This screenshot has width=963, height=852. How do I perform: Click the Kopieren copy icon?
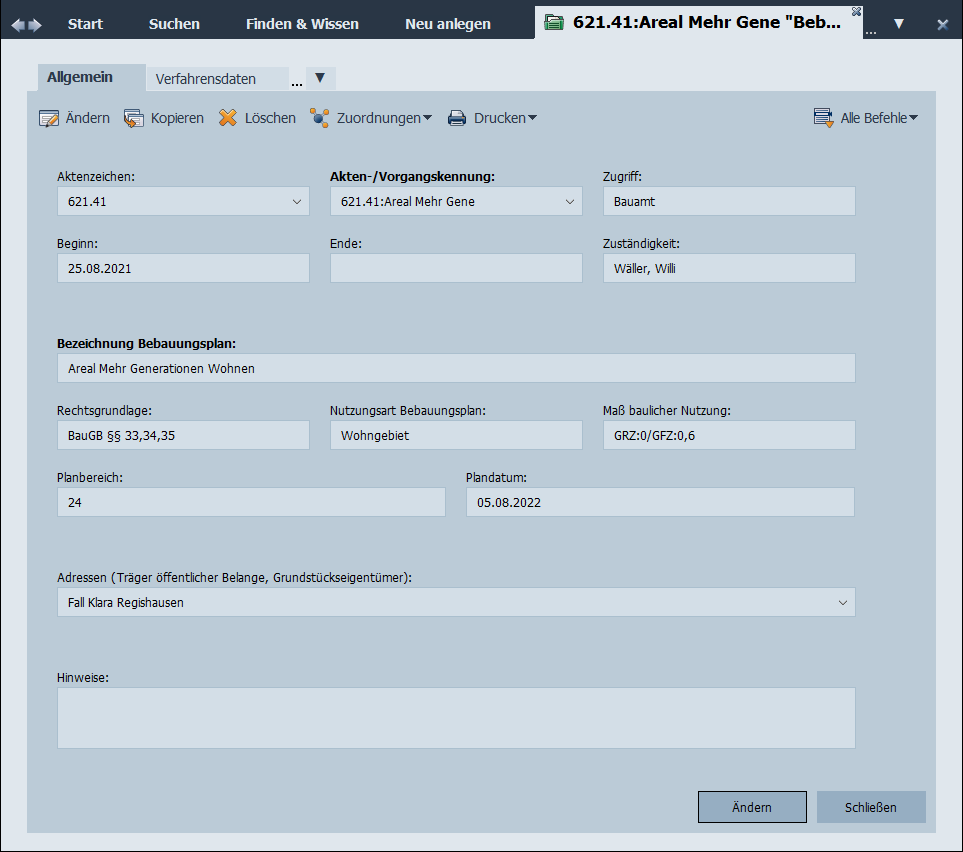click(x=134, y=118)
